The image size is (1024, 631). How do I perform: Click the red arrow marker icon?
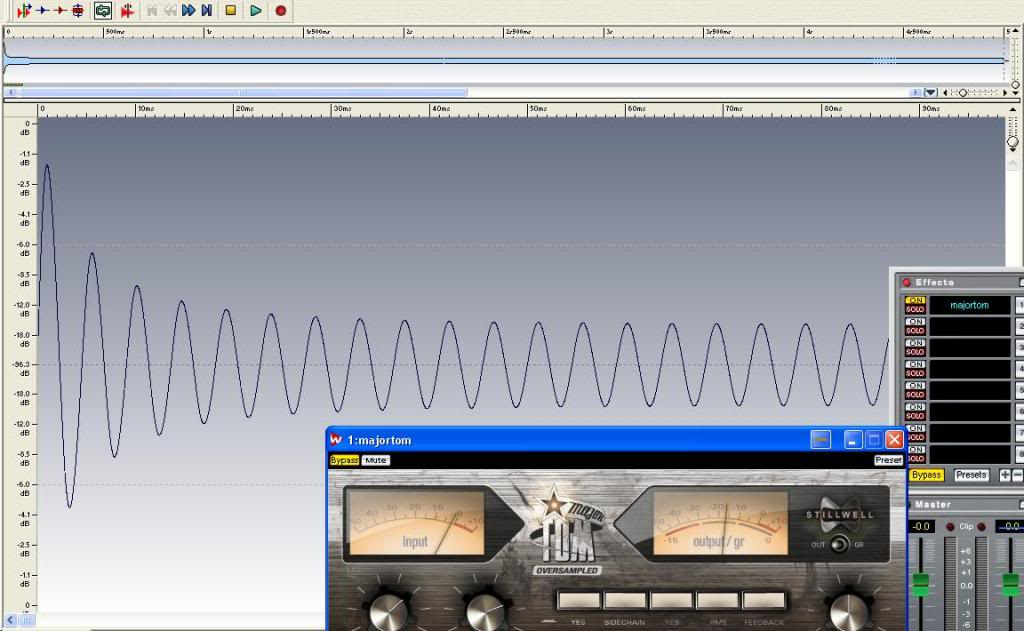(59, 10)
